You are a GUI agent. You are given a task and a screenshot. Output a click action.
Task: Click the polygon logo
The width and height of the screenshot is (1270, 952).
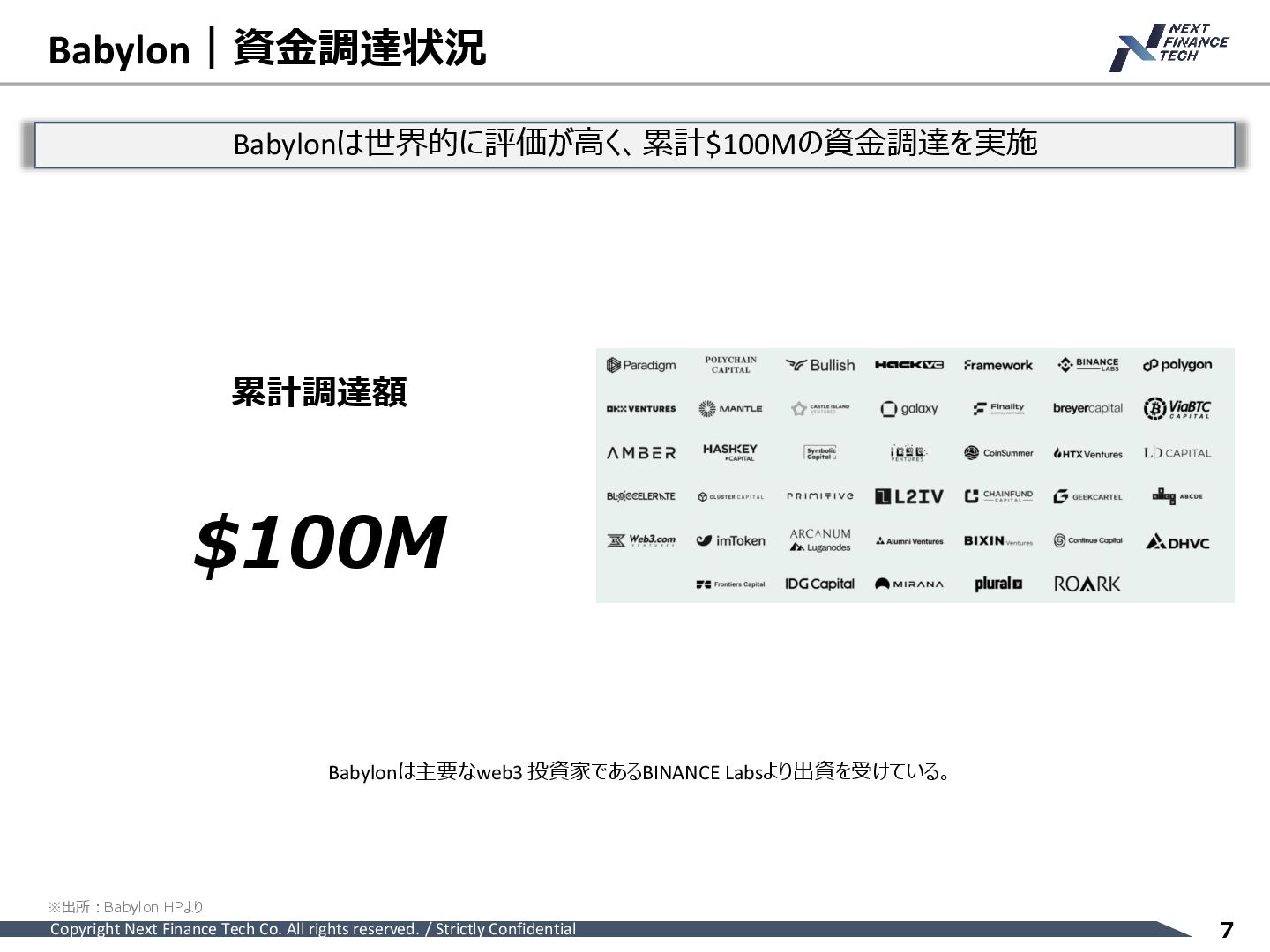(1177, 365)
